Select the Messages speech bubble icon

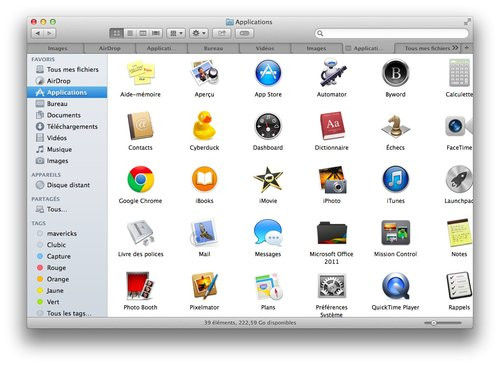268,233
